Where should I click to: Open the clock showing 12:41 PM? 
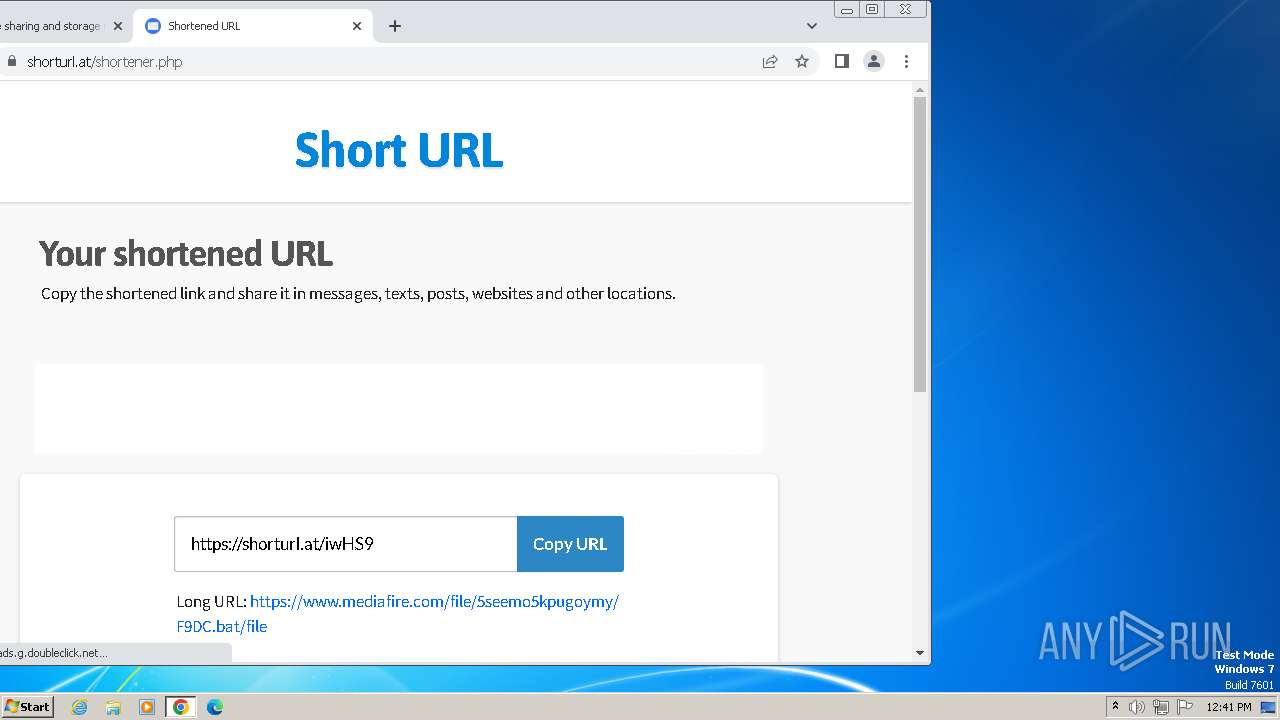pyautogui.click(x=1229, y=707)
